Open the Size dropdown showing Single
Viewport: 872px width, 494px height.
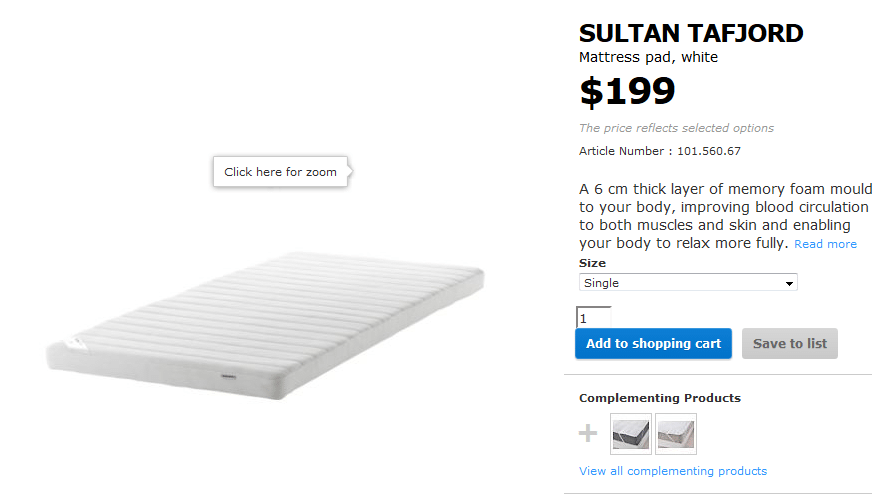(x=688, y=283)
